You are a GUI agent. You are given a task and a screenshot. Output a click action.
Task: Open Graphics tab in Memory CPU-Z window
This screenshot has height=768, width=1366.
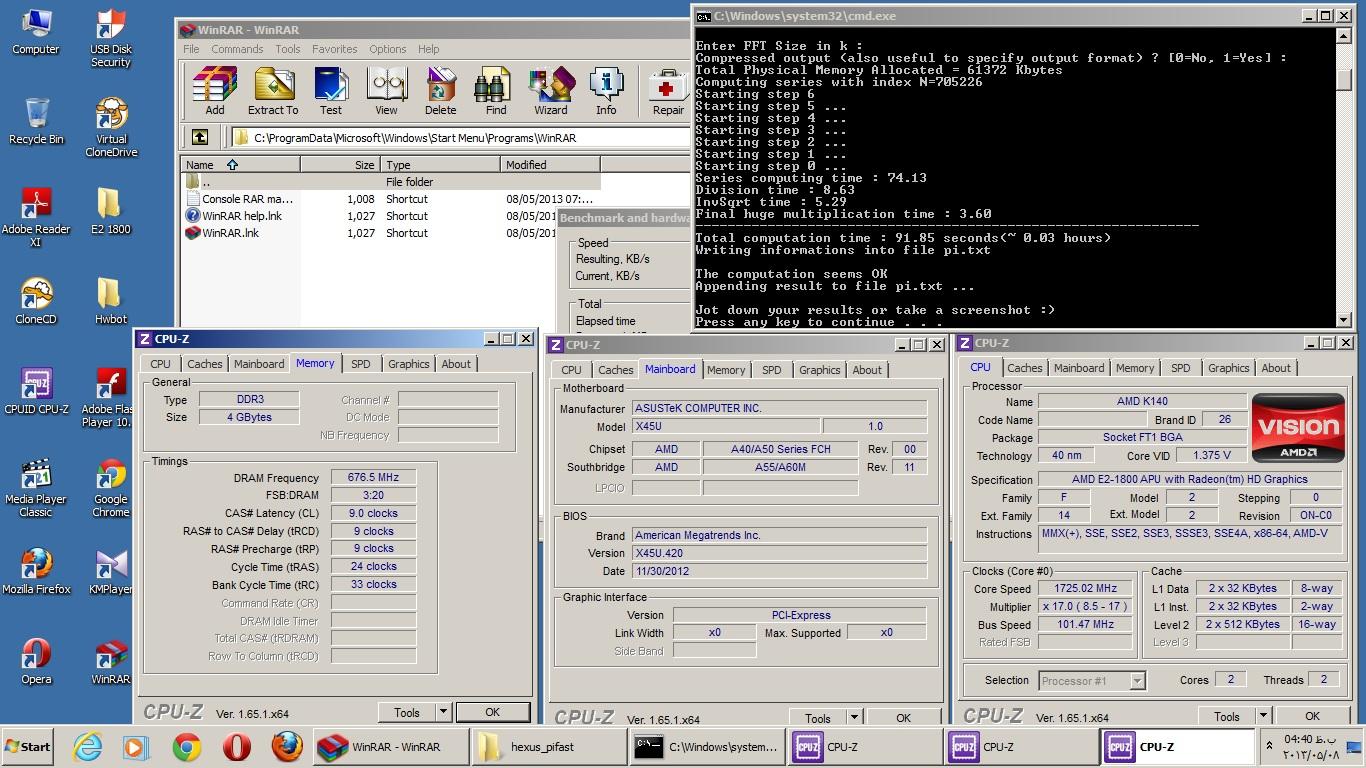click(409, 364)
